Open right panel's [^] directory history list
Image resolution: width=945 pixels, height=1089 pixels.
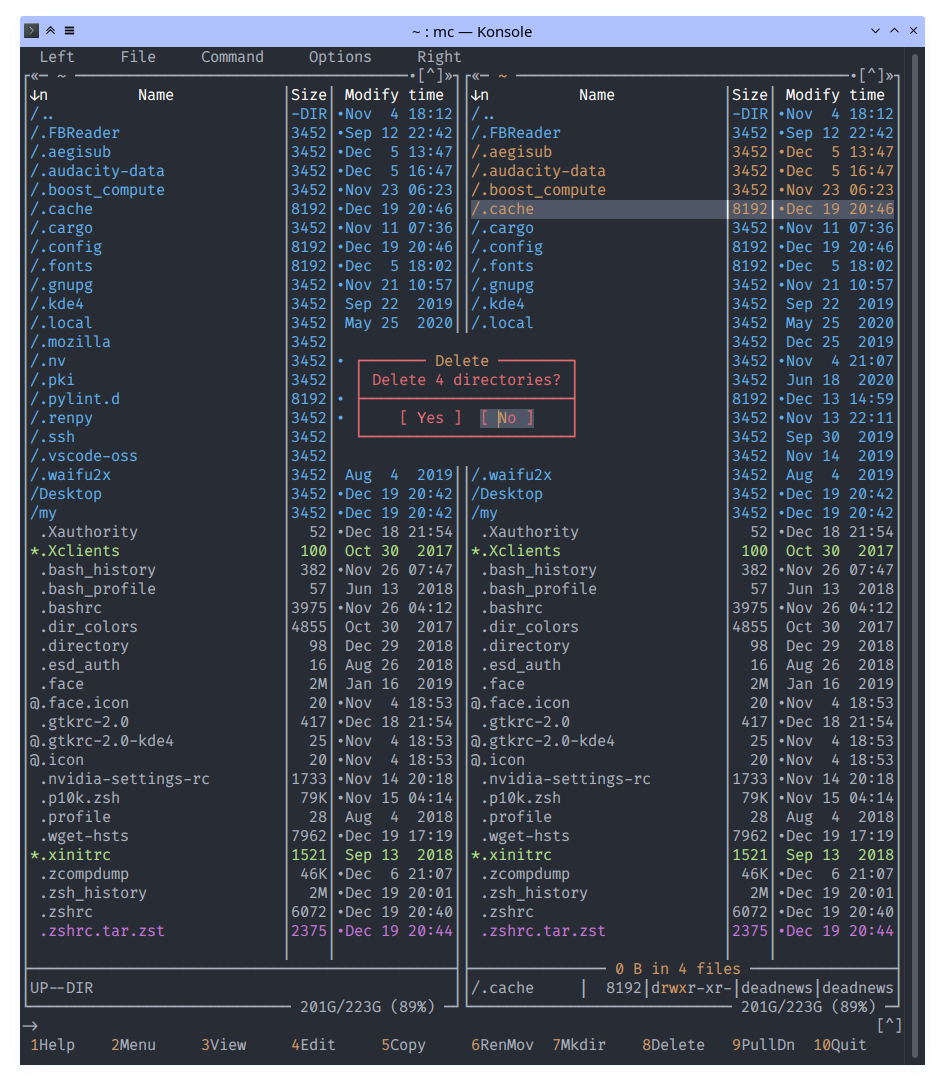[871, 76]
